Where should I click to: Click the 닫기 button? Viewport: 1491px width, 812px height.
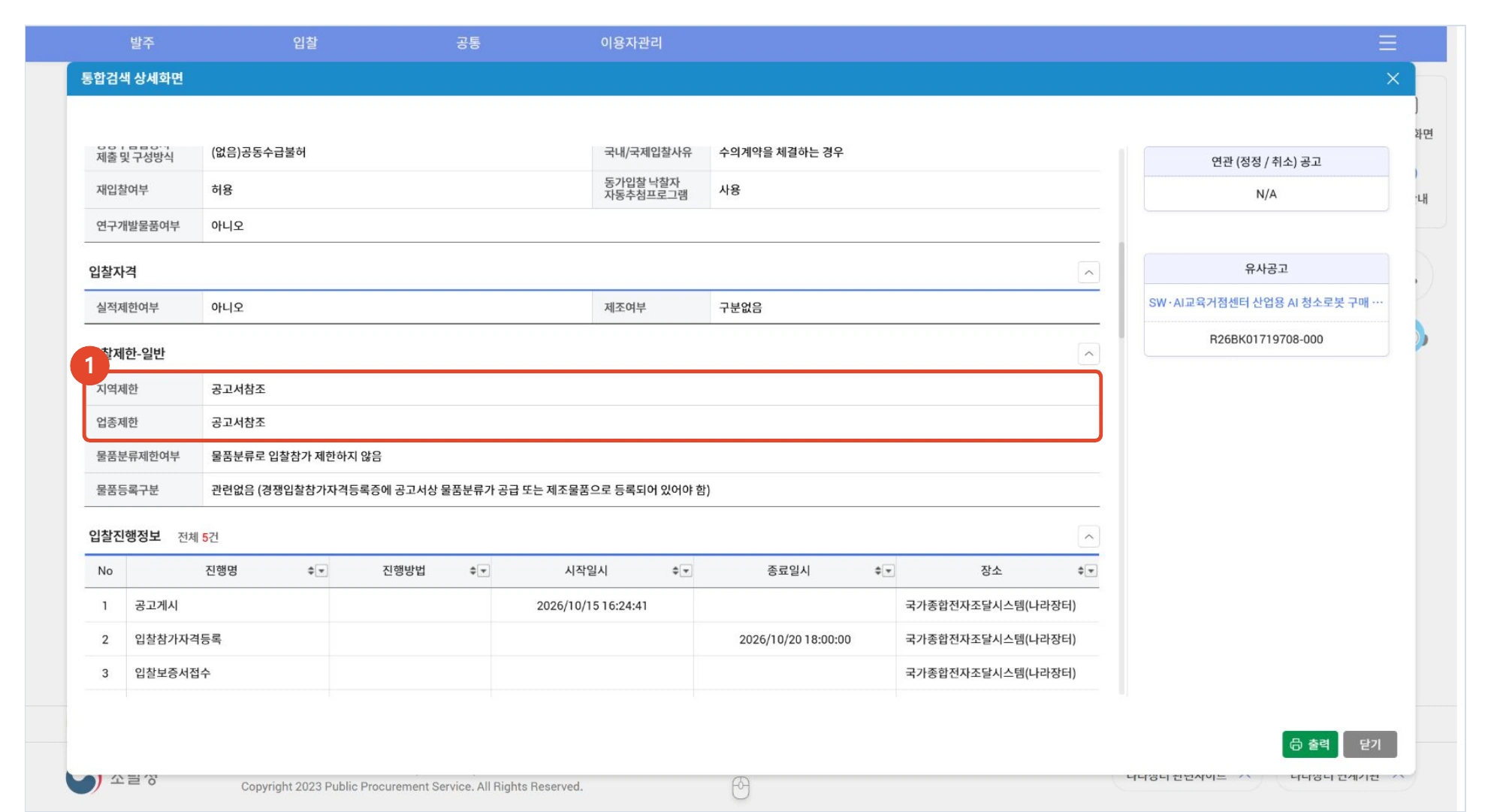(1370, 744)
